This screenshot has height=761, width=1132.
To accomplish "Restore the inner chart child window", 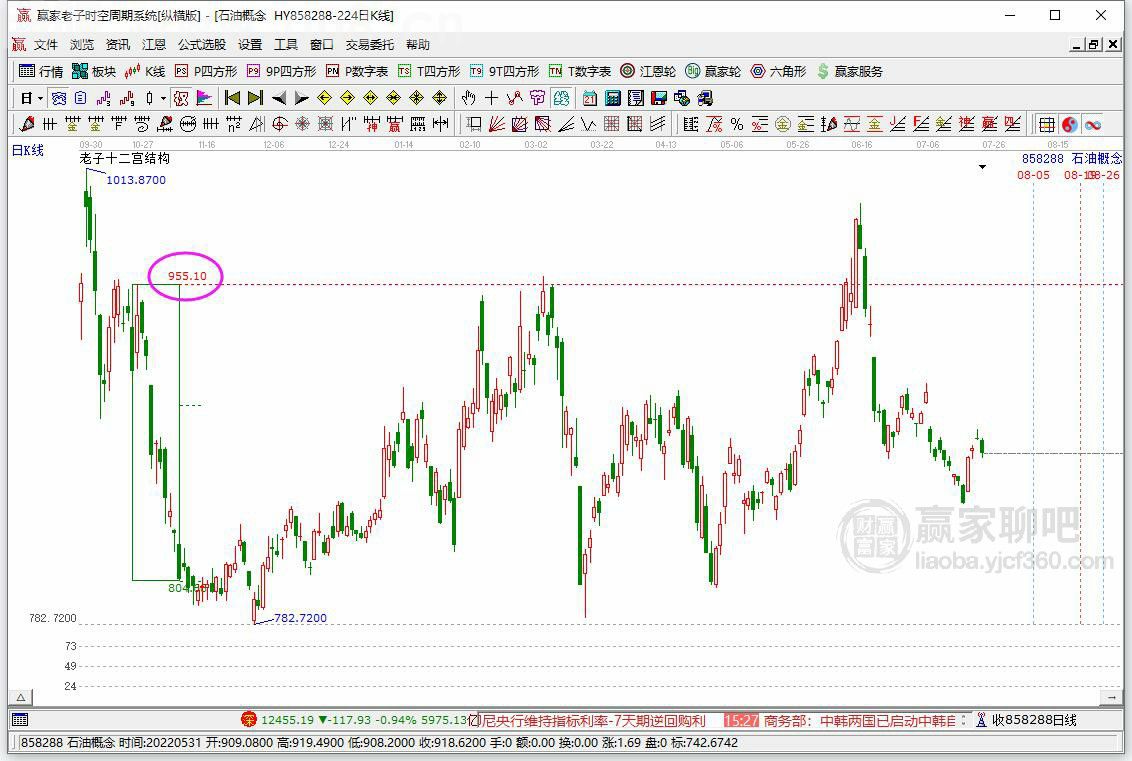I will (x=1093, y=45).
